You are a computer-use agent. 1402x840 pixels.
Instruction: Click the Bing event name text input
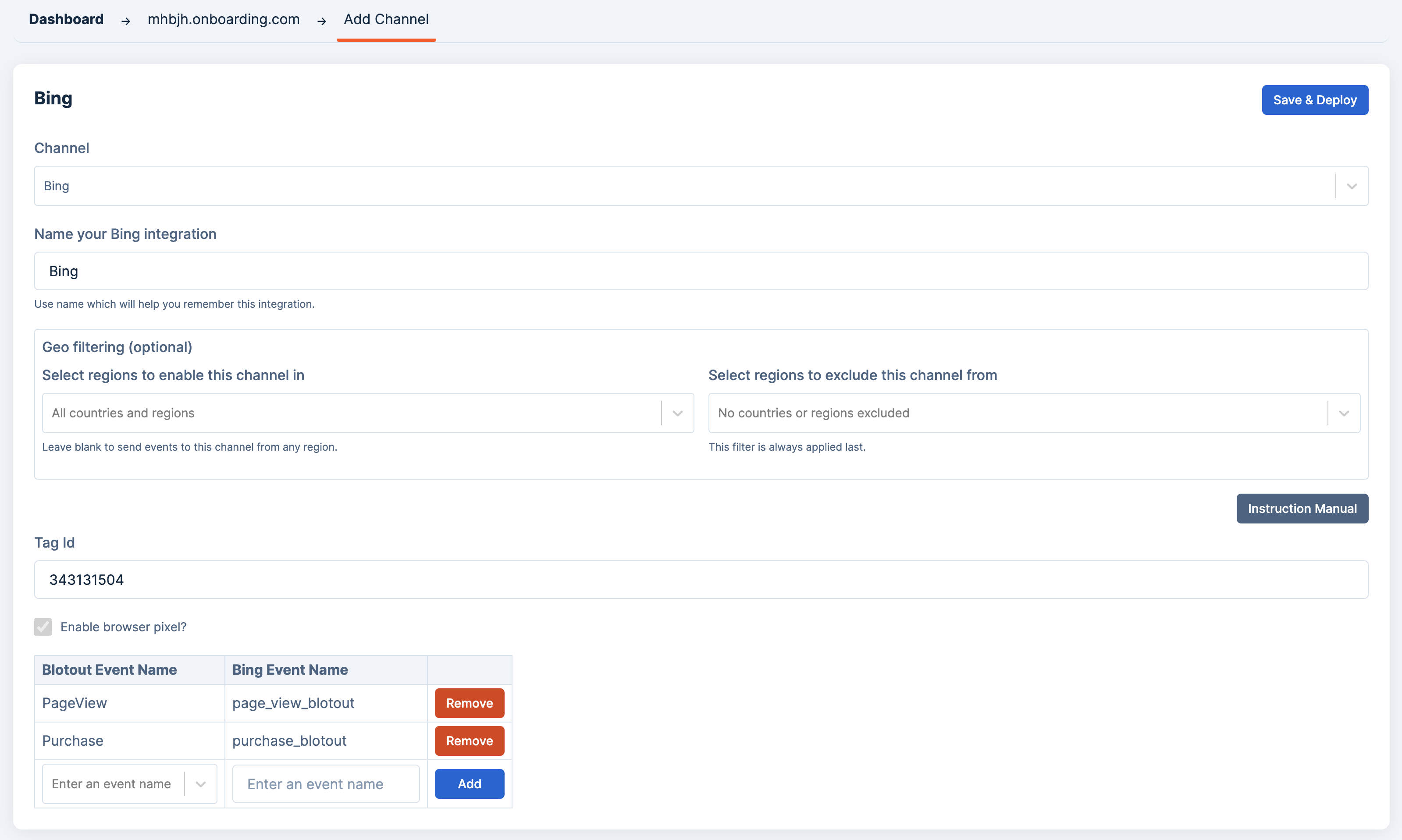(x=326, y=784)
